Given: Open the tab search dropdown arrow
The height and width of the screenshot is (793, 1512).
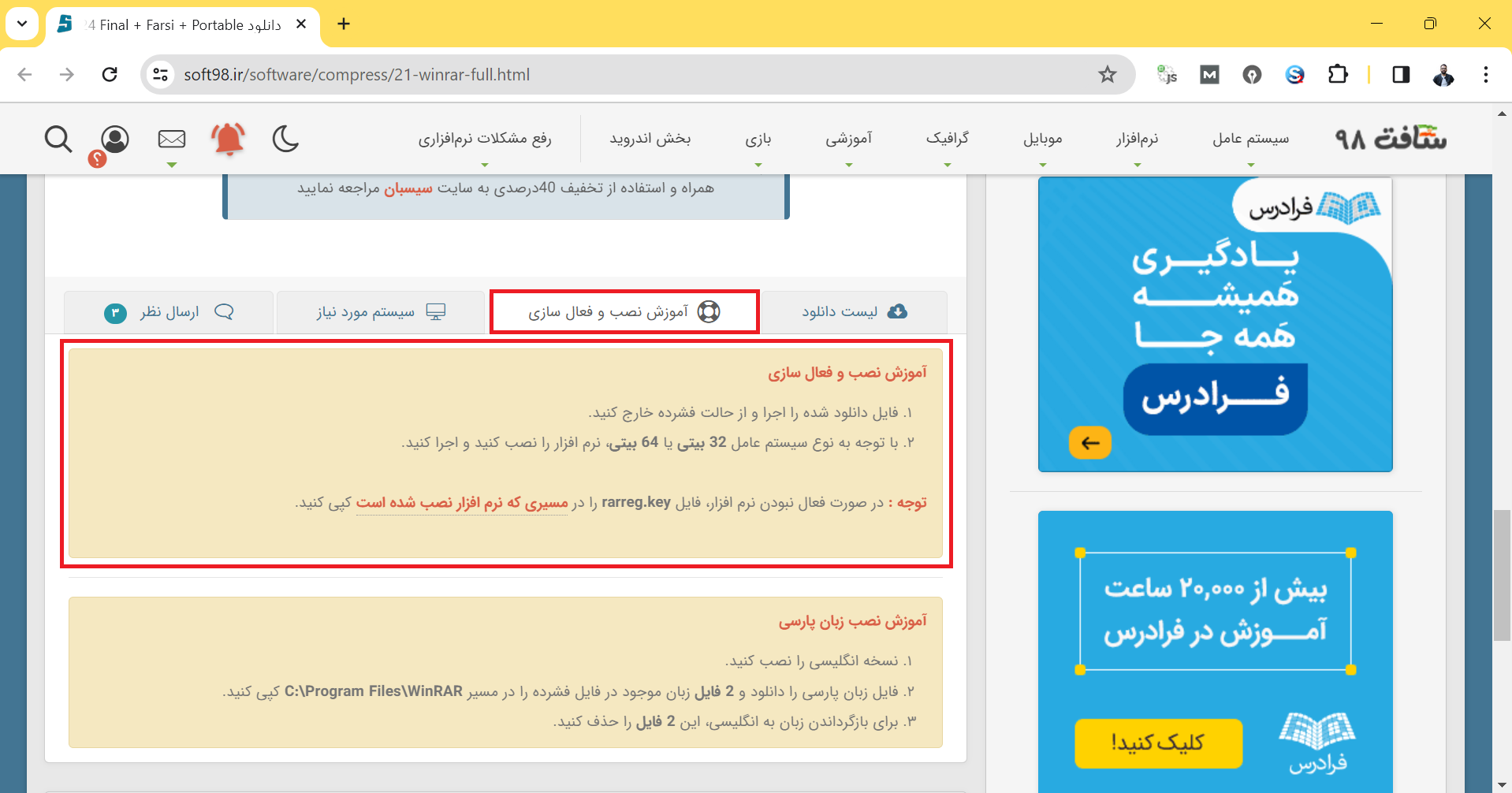Looking at the screenshot, I should coord(22,24).
